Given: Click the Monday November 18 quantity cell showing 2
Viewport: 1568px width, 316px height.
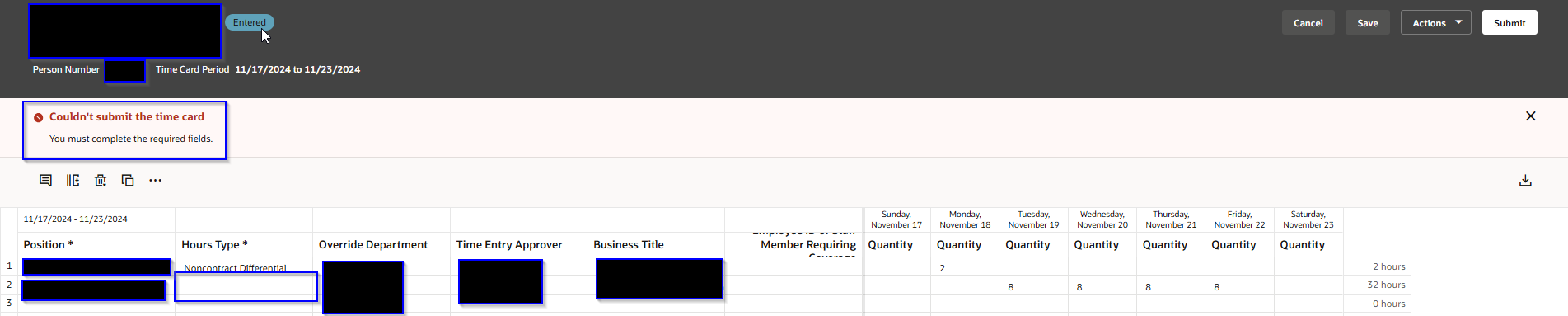Looking at the screenshot, I should click(964, 267).
